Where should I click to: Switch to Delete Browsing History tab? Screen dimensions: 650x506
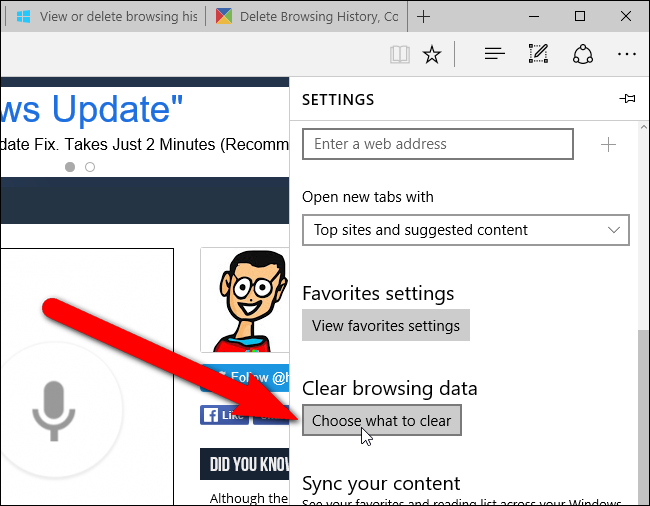[x=307, y=17]
